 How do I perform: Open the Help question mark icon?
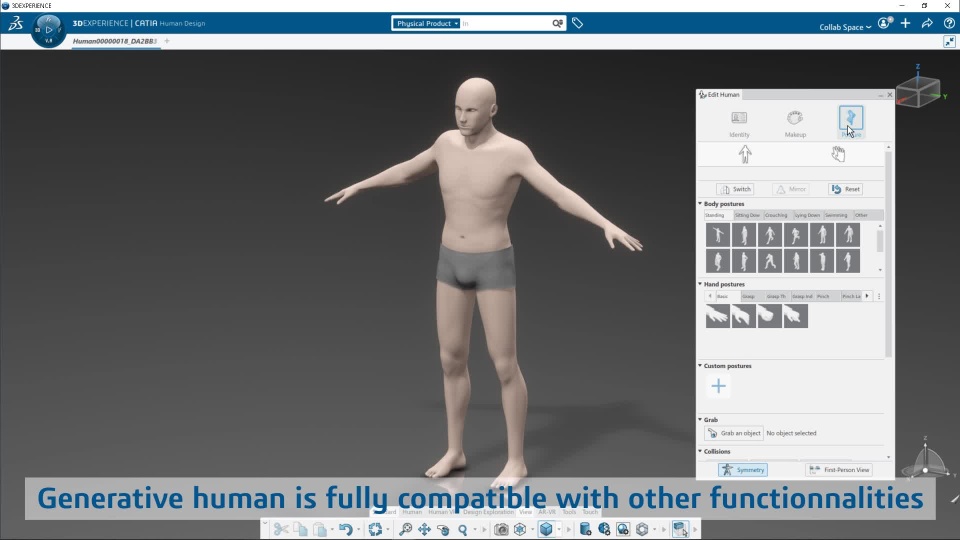pos(949,23)
